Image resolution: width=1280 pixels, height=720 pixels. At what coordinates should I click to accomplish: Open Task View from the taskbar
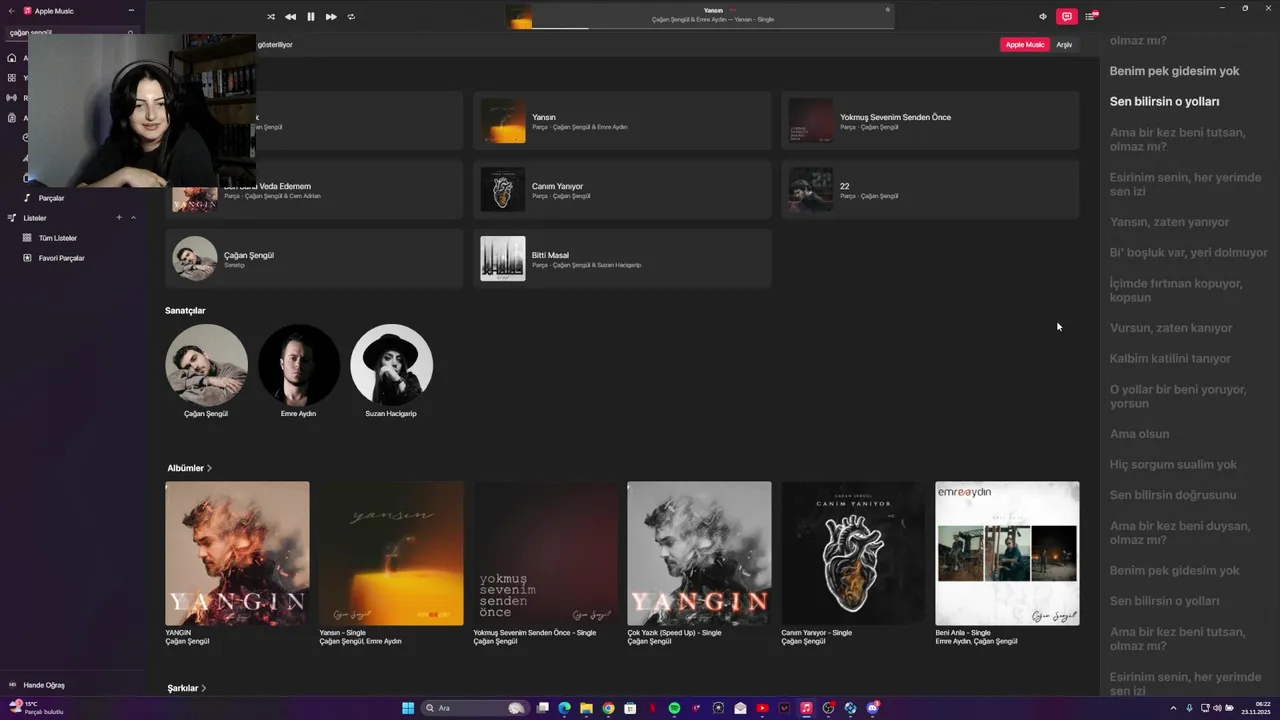pyautogui.click(x=542, y=708)
